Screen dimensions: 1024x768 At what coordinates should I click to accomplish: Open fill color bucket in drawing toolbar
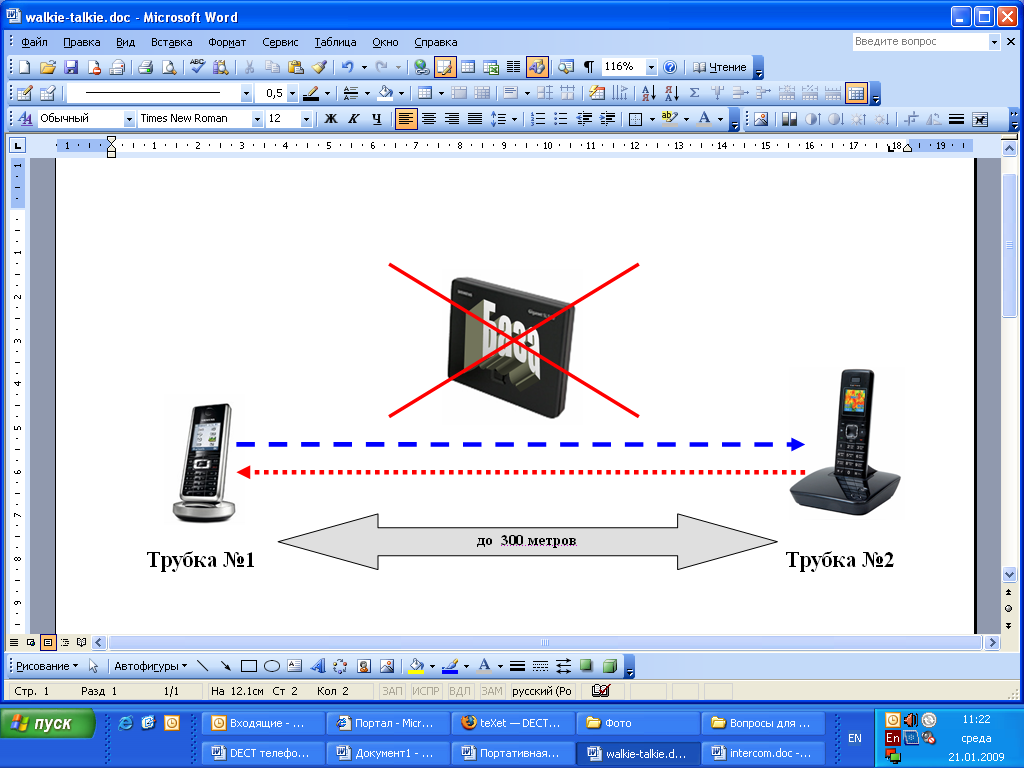(x=416, y=666)
